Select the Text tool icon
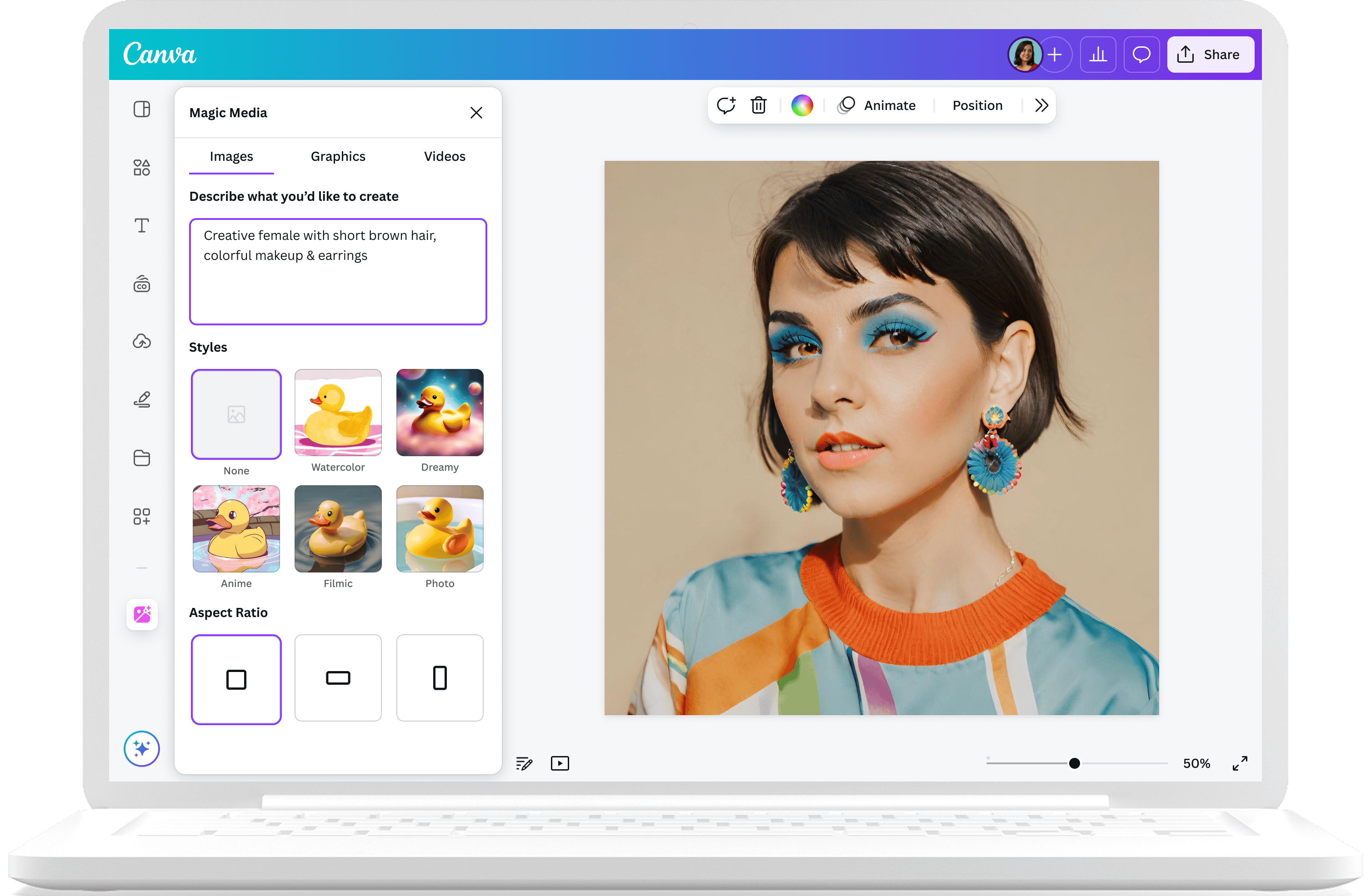 pos(142,225)
